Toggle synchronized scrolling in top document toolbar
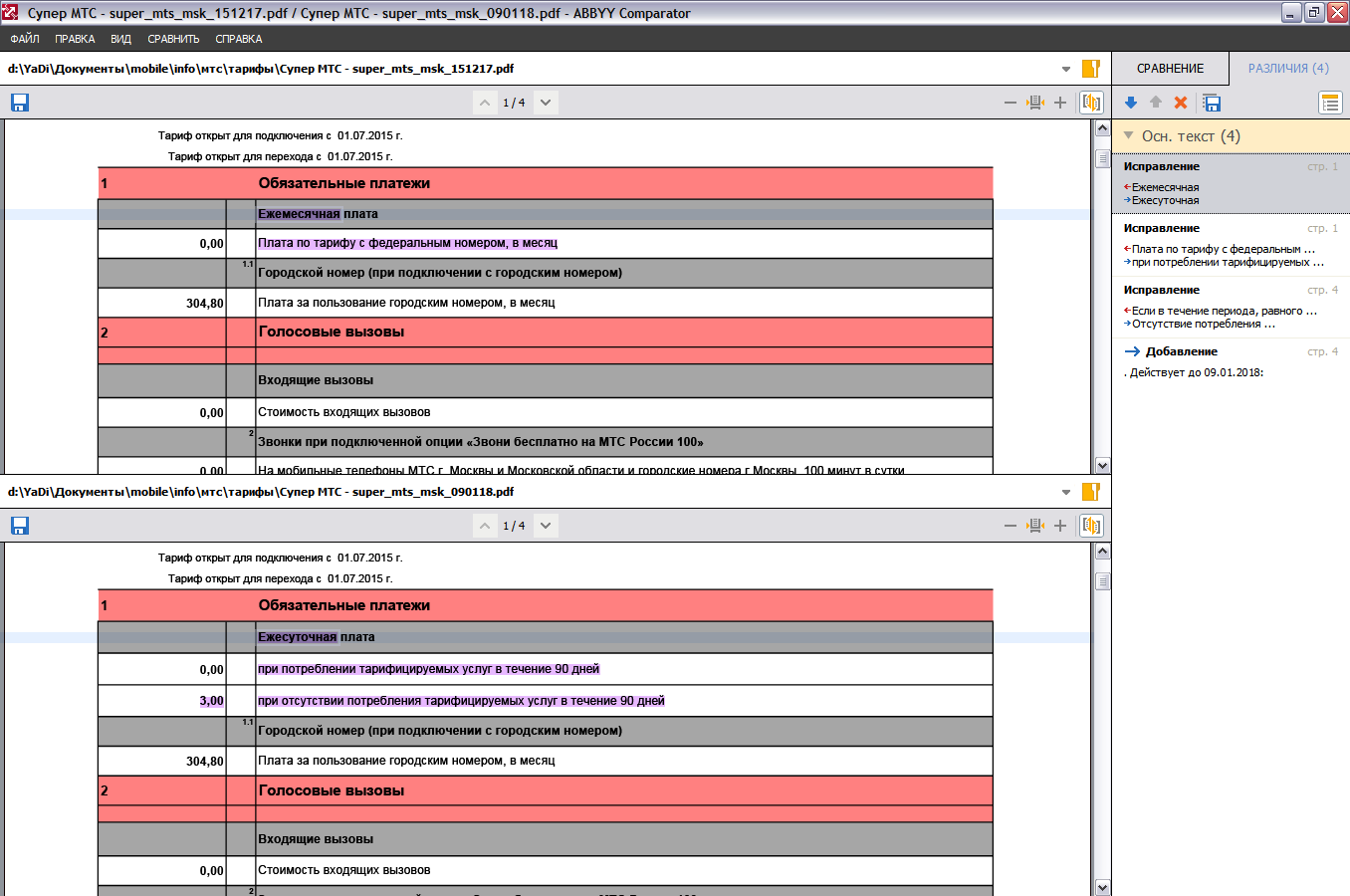 1091,103
